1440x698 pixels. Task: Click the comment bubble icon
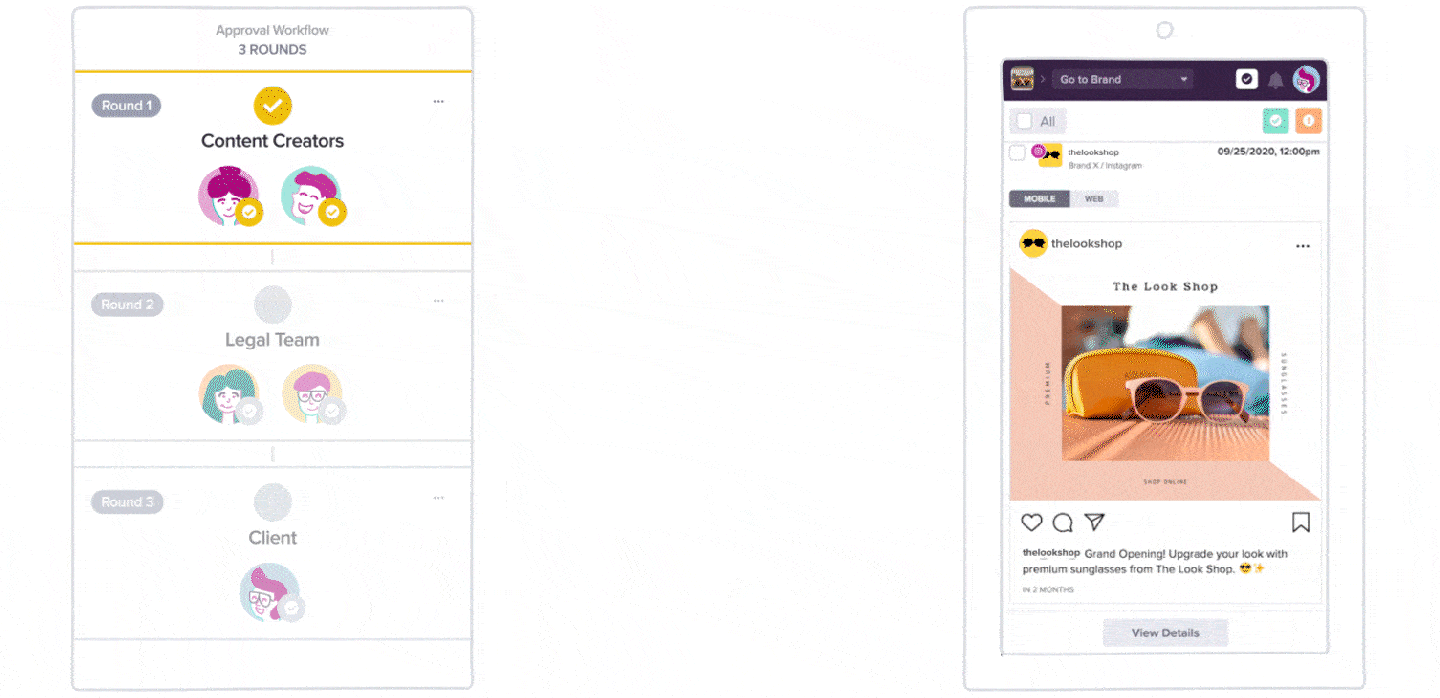1063,522
